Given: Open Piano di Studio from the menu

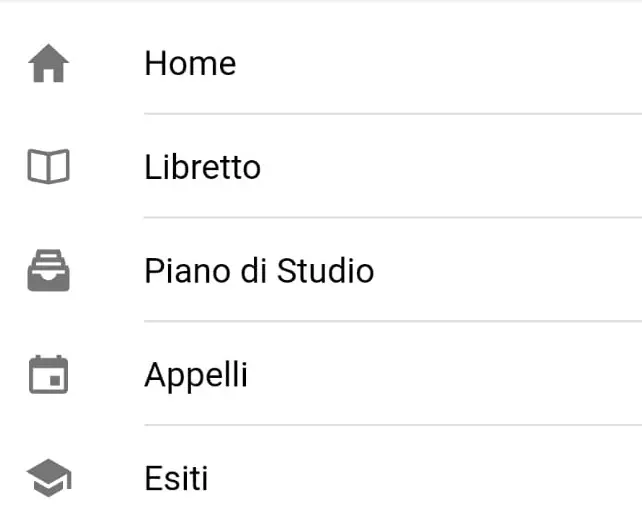Looking at the screenshot, I should click(321, 270).
